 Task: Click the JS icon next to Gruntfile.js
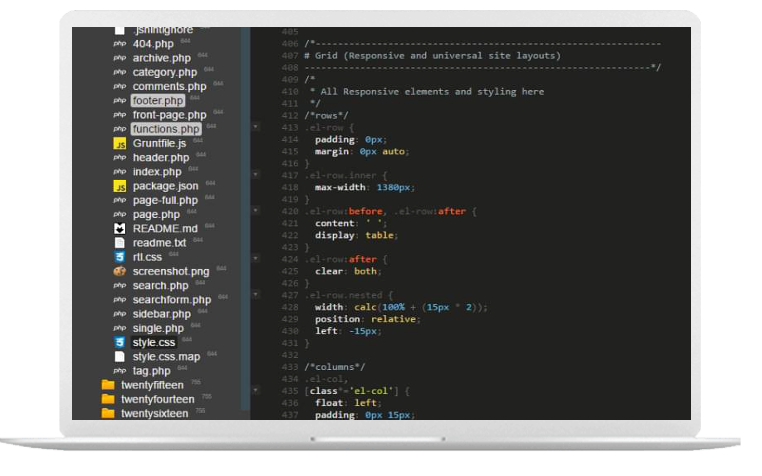pos(120,143)
